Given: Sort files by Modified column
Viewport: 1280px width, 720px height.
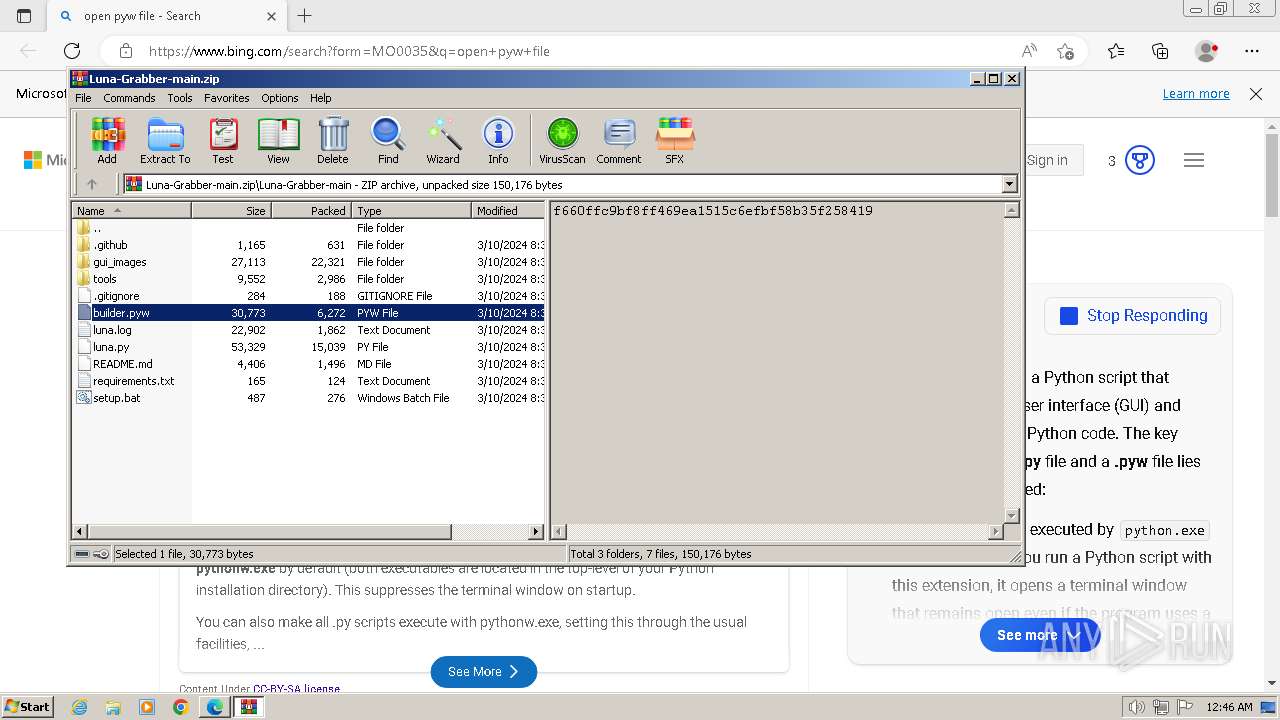Looking at the screenshot, I should pos(508,210).
